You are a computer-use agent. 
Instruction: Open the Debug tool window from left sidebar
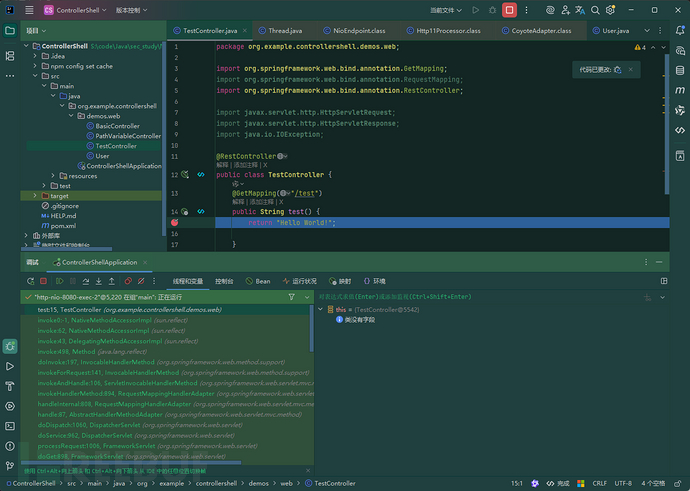[9, 346]
